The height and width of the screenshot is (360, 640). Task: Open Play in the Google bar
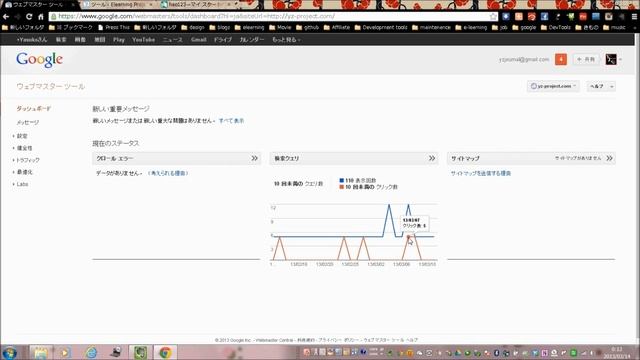coord(119,40)
